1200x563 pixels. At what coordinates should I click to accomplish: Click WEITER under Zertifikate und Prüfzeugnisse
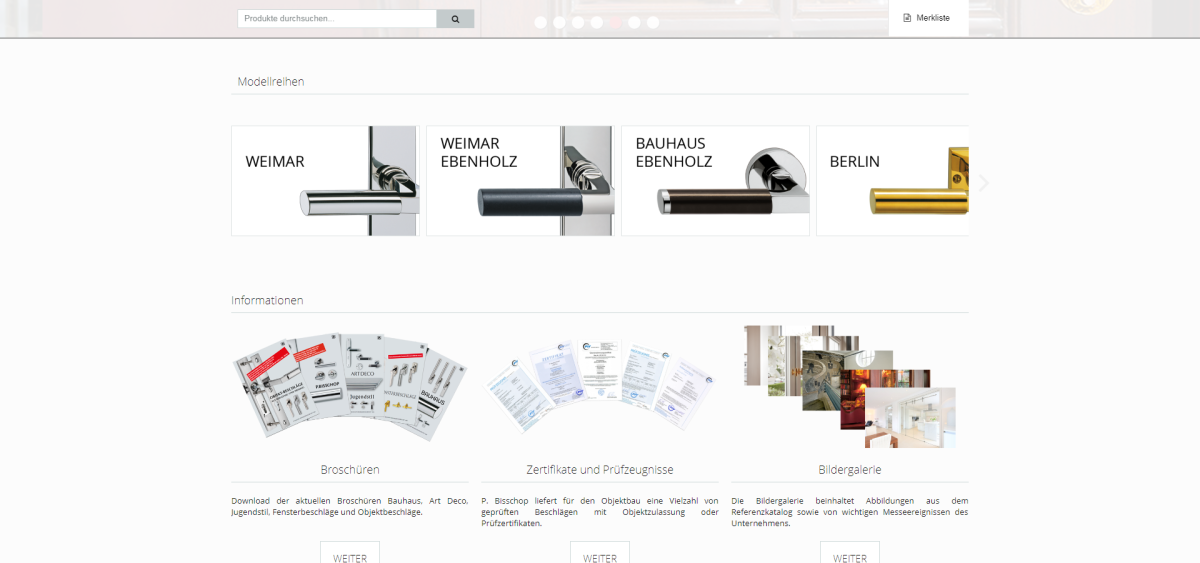tap(600, 553)
